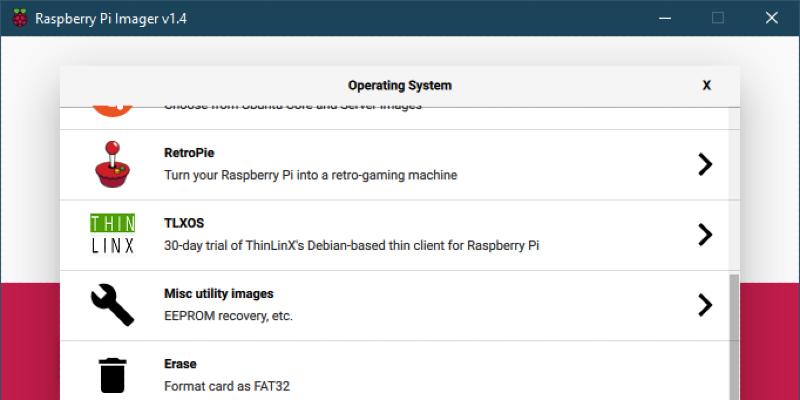Close the Operating System dialog with X
This screenshot has width=800, height=400.
tap(707, 85)
